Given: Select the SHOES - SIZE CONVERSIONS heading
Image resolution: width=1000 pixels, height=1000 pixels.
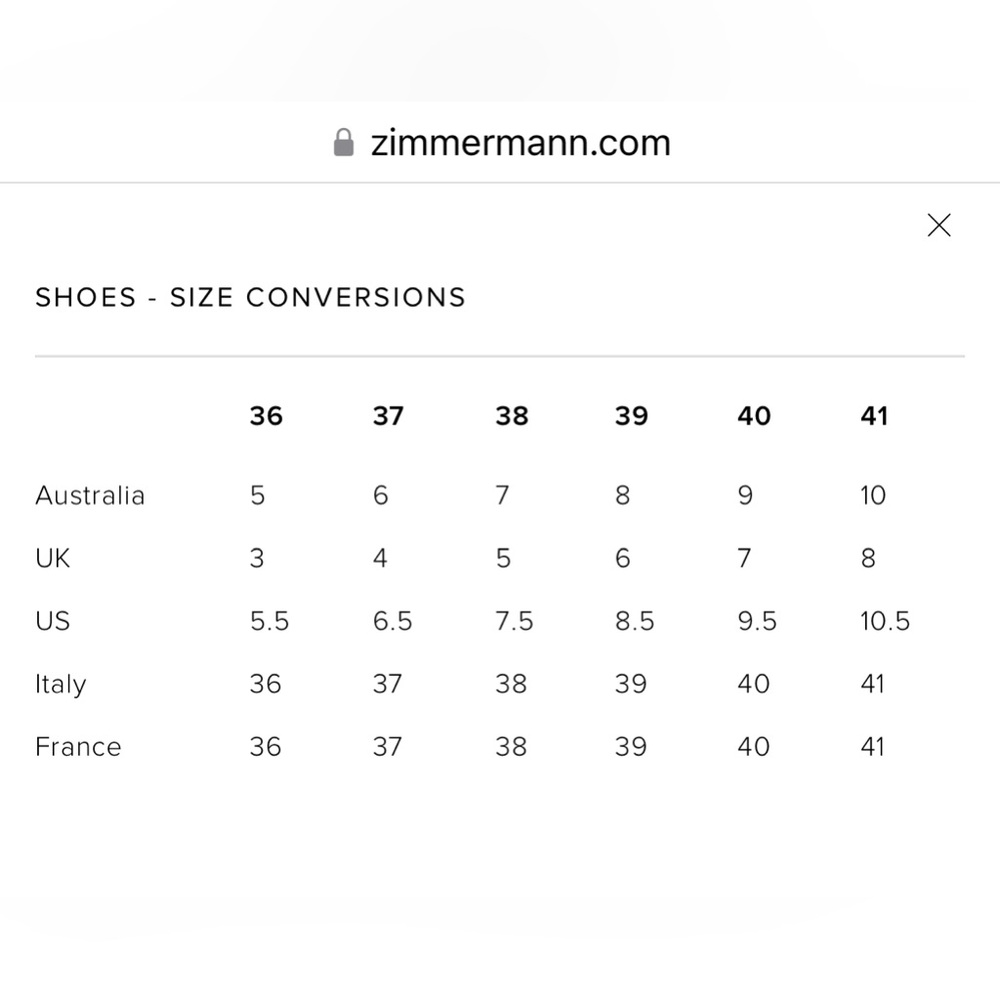Looking at the screenshot, I should (x=250, y=297).
